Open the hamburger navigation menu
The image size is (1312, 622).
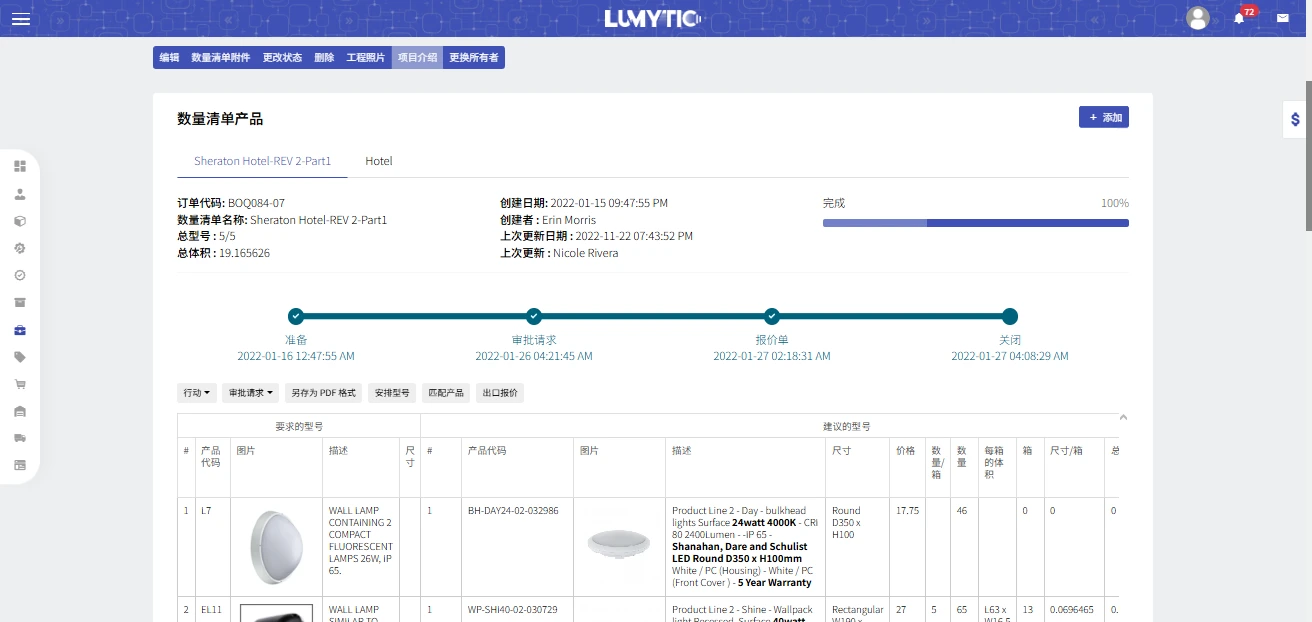[21, 19]
